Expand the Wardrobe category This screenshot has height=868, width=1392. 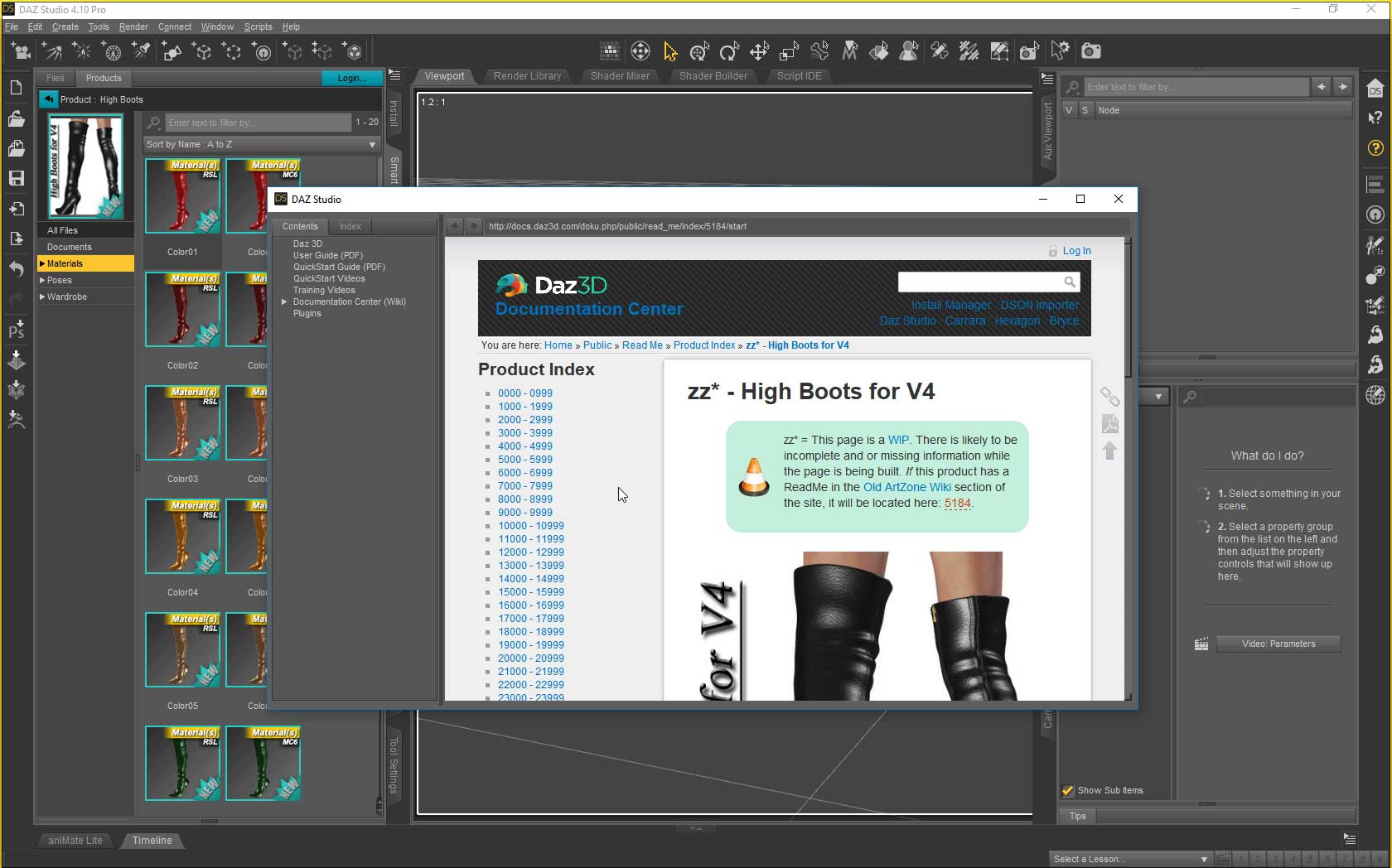42,297
